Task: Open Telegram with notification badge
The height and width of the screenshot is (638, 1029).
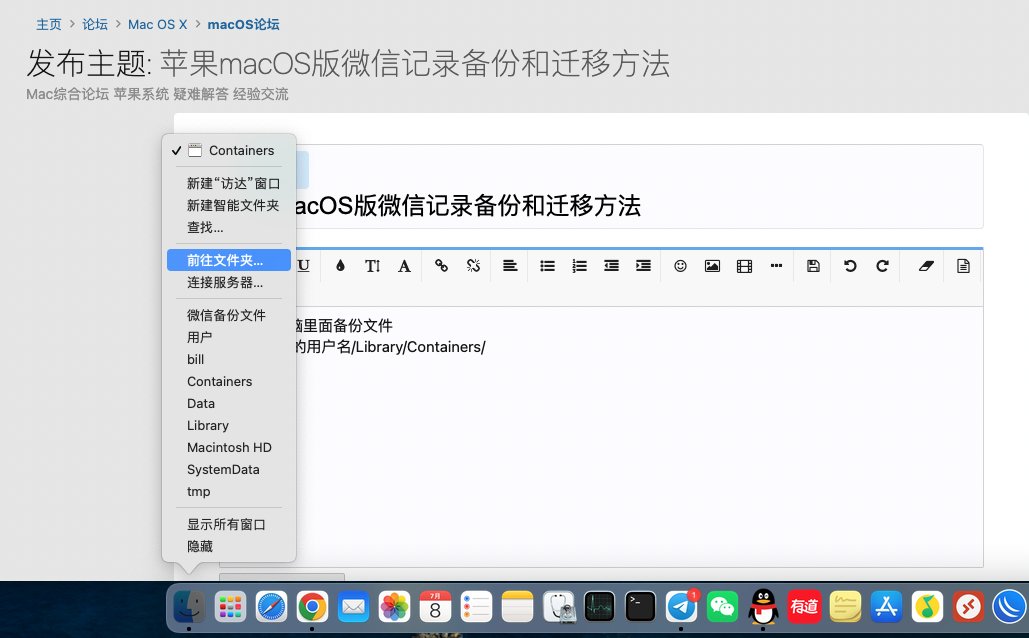Action: click(x=681, y=606)
